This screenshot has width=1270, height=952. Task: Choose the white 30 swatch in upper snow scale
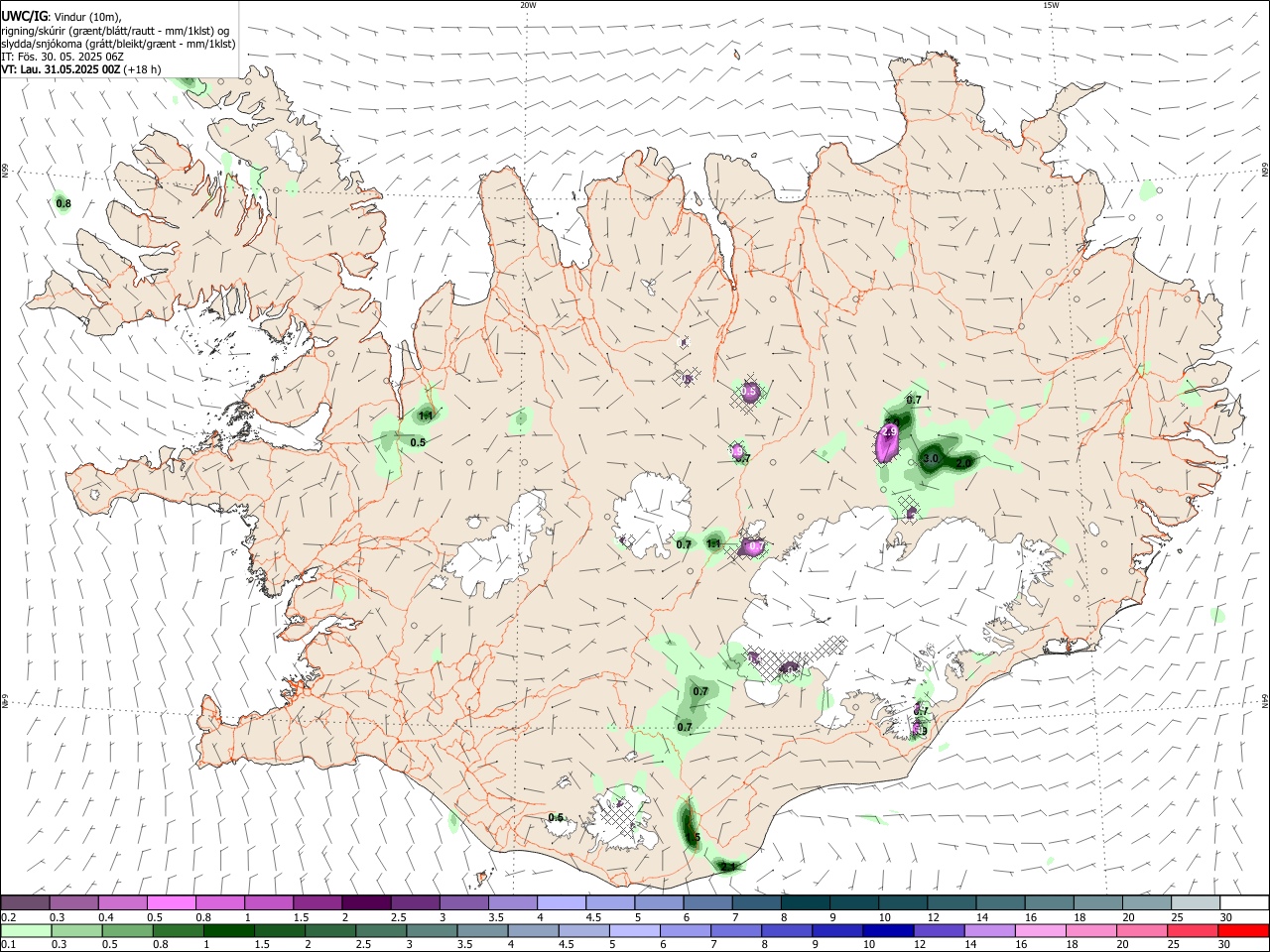pos(1244,902)
